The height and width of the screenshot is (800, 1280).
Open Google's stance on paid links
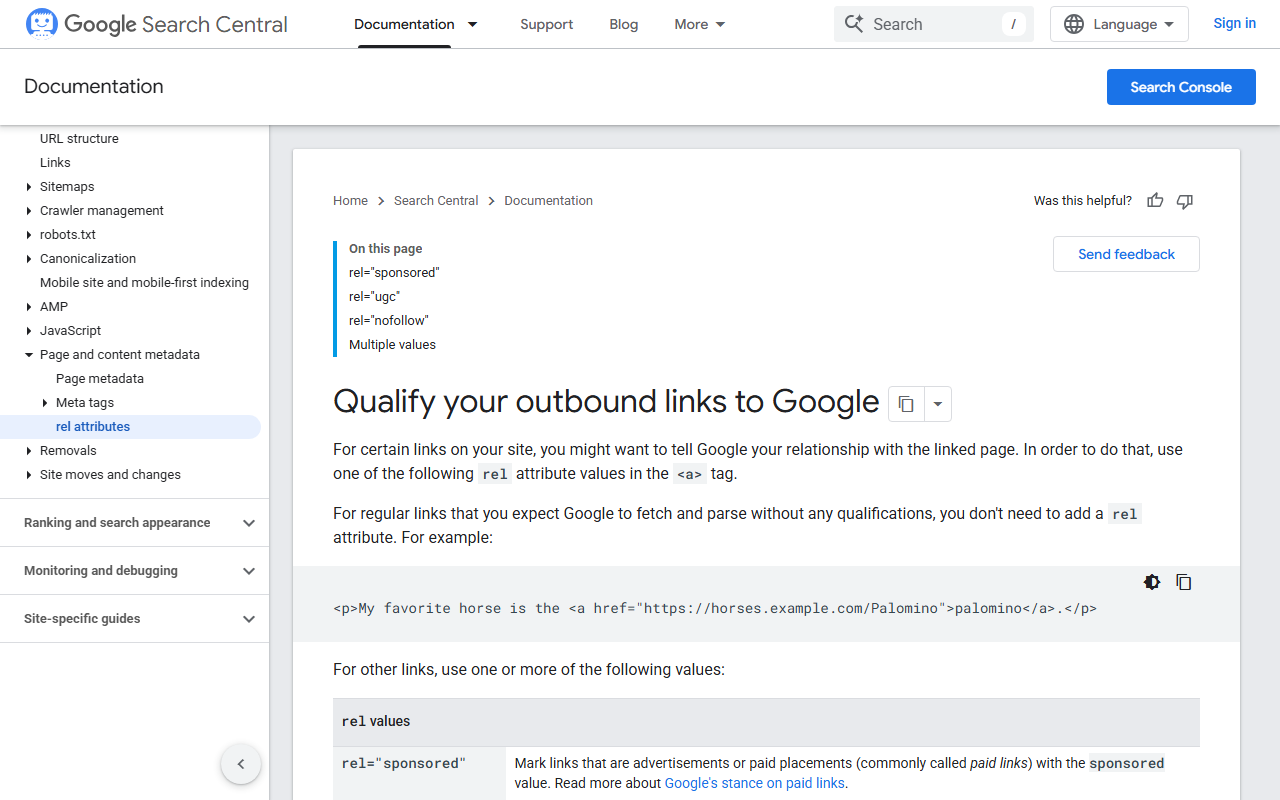755,783
